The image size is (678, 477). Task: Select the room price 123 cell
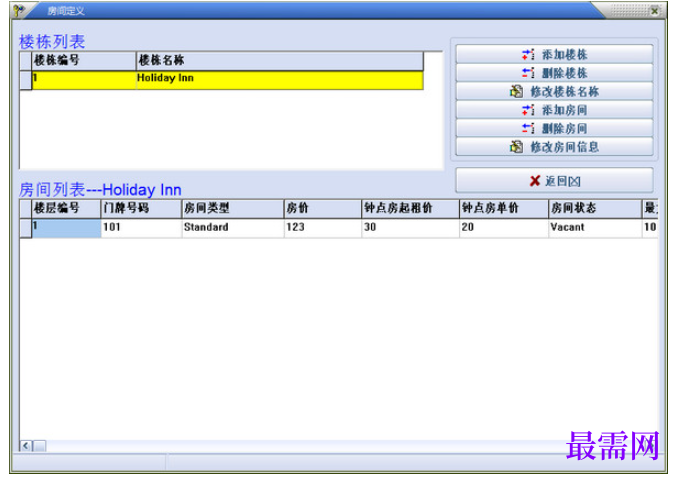323,228
